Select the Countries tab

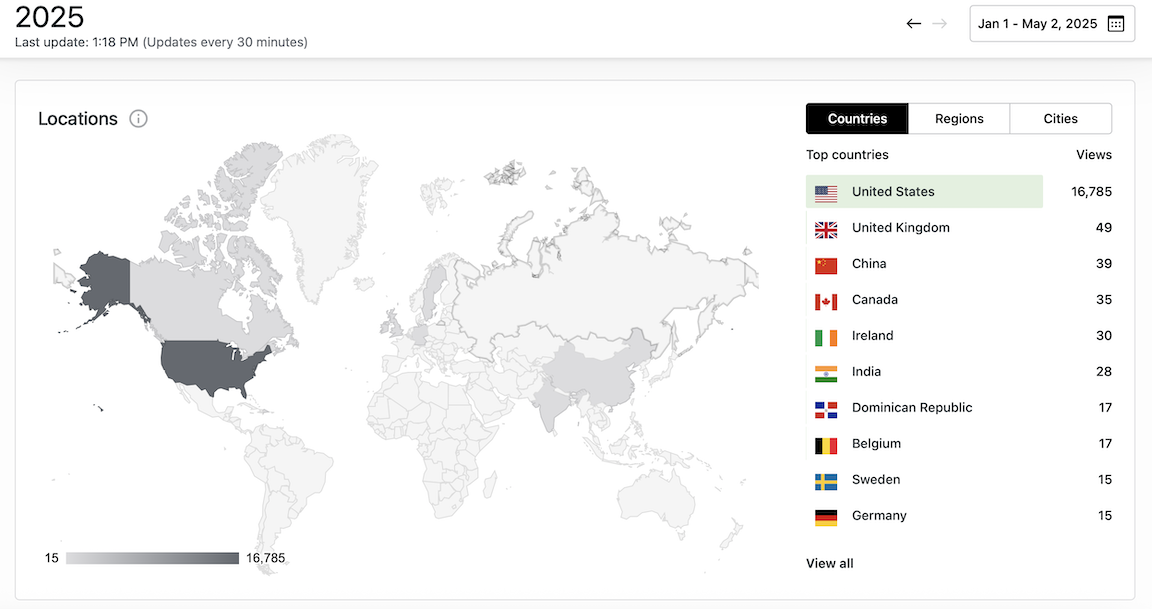[x=857, y=119]
